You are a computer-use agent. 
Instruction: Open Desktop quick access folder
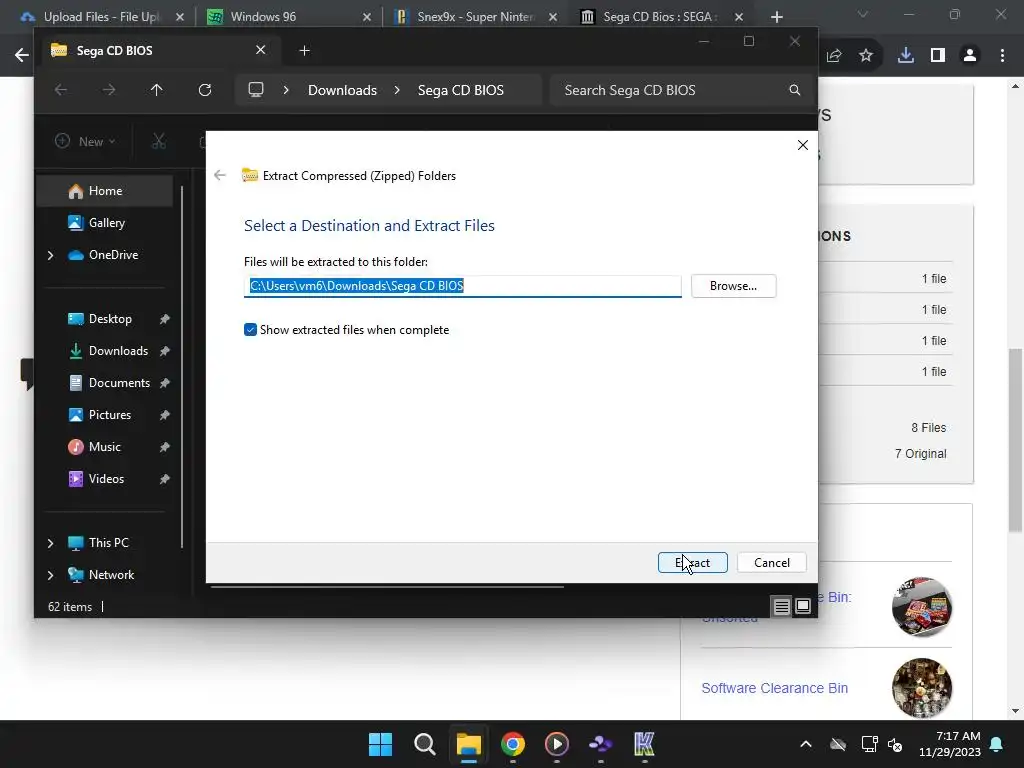tap(109, 319)
